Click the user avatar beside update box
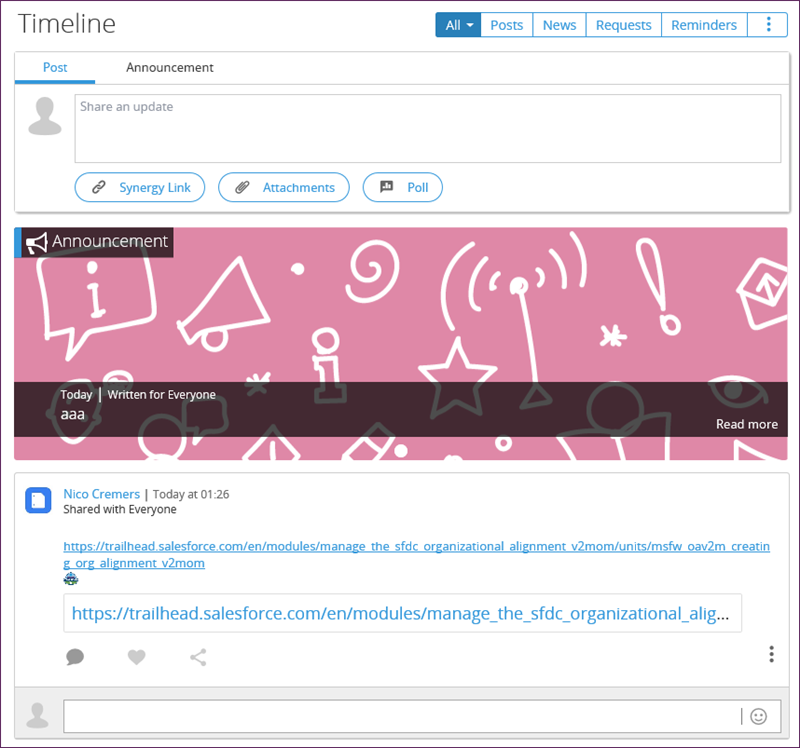This screenshot has width=800, height=748. tap(45, 116)
